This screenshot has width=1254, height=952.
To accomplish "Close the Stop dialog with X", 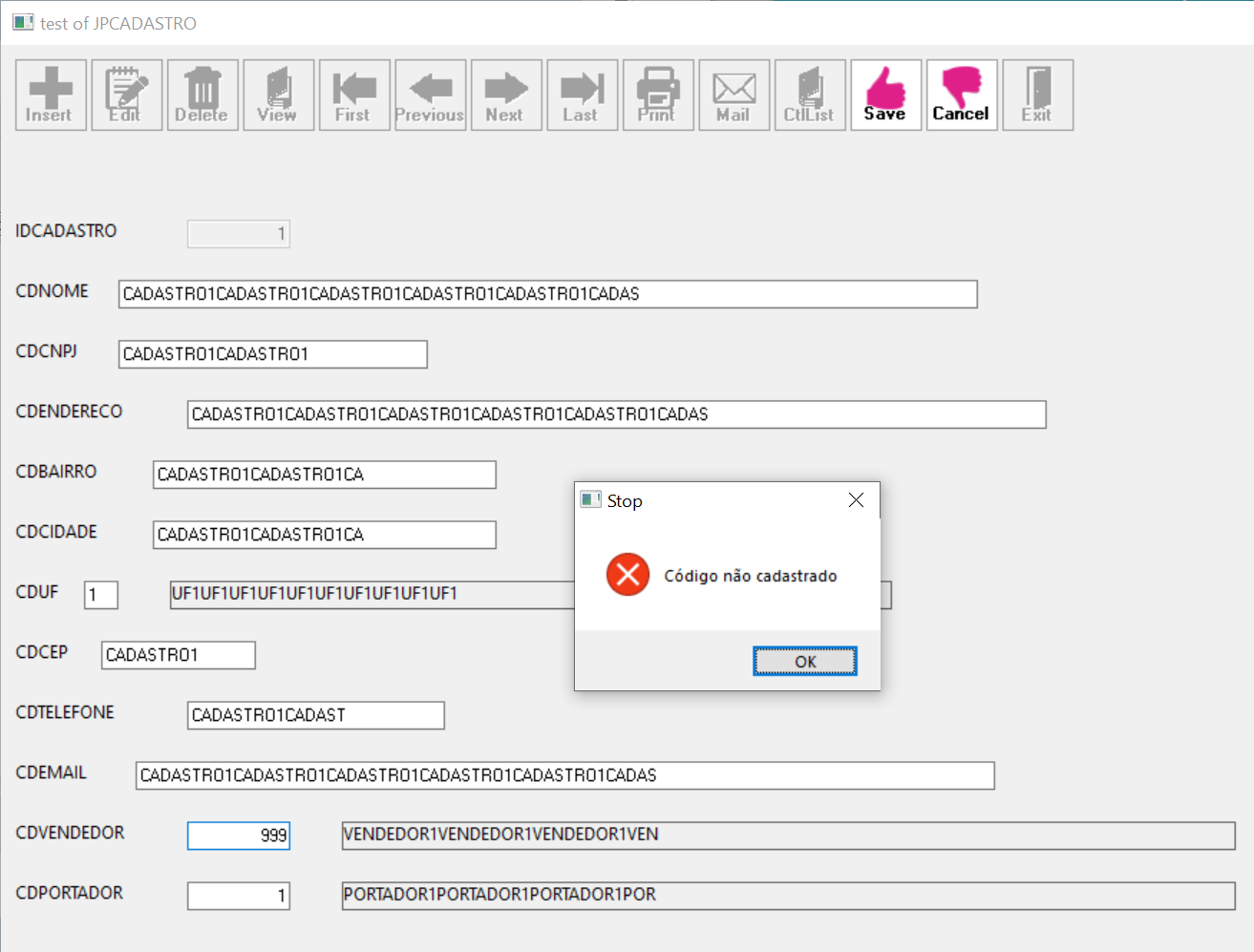I will pos(856,500).
